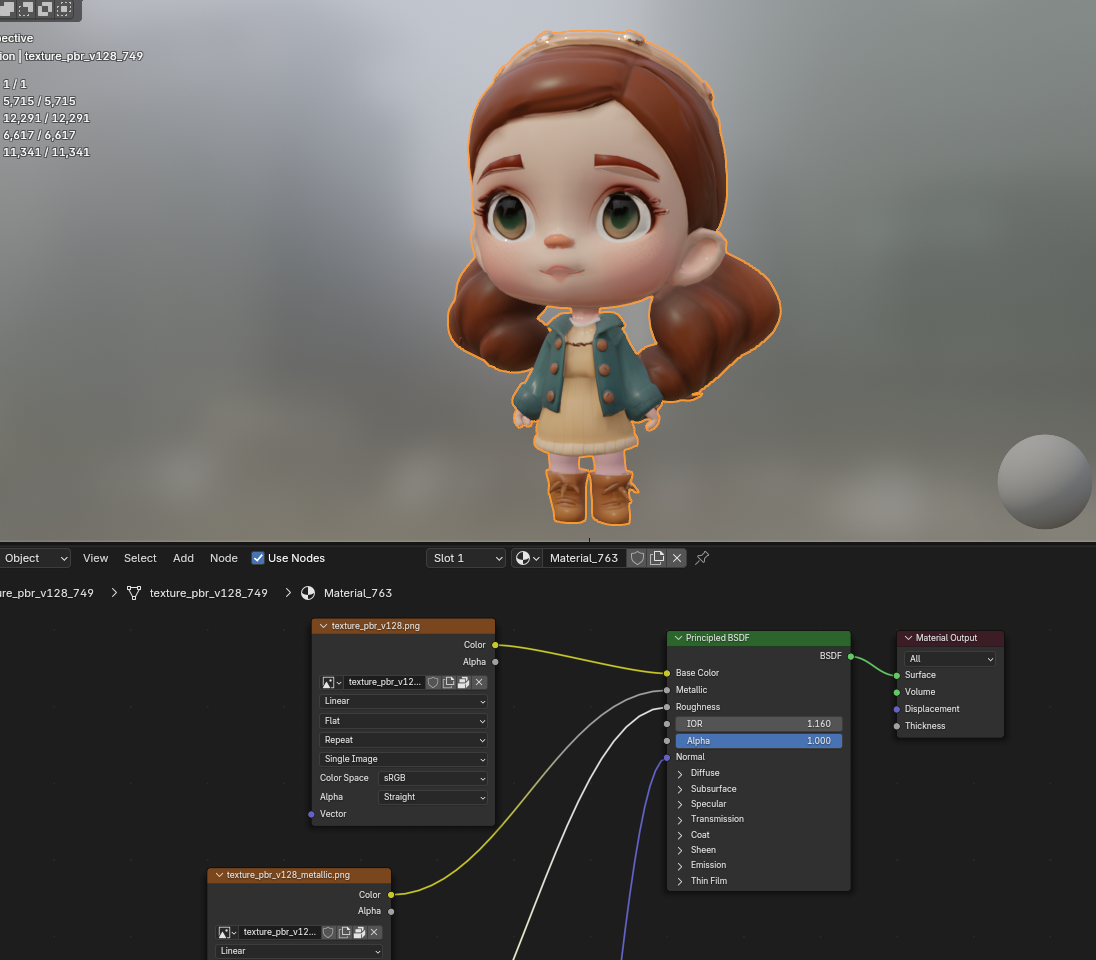Screen dimensions: 1096x960
Task: Open image browse icon on texture_pbr_v128.png node
Action: (x=331, y=682)
